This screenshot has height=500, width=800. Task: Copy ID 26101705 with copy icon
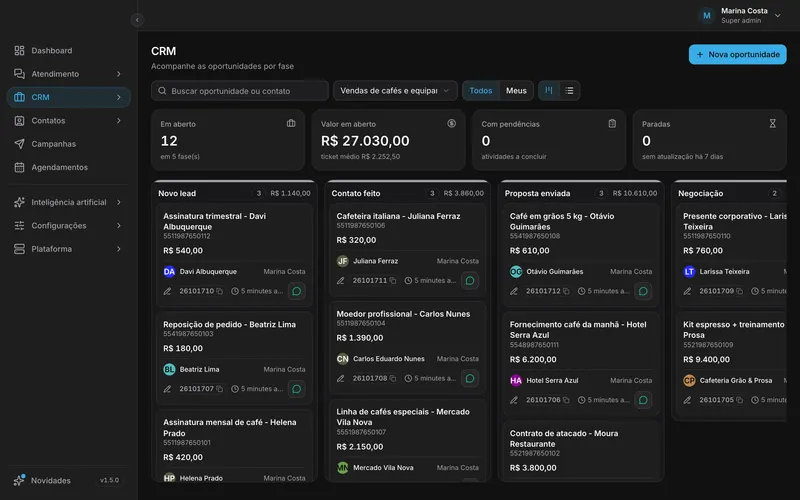coord(740,400)
